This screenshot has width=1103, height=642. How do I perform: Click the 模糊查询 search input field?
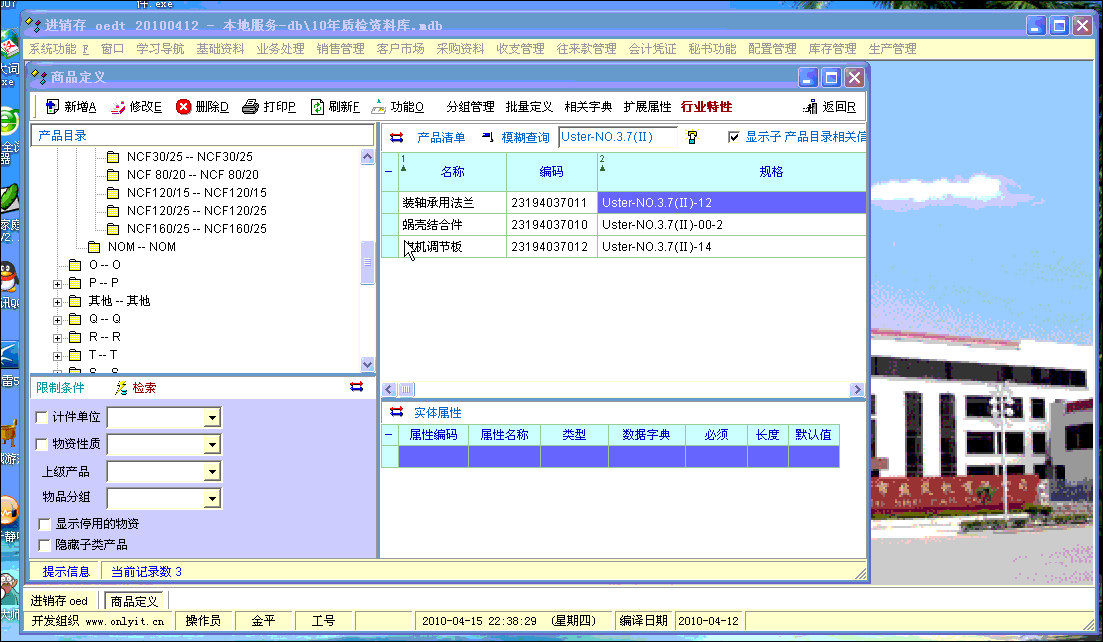pos(617,137)
